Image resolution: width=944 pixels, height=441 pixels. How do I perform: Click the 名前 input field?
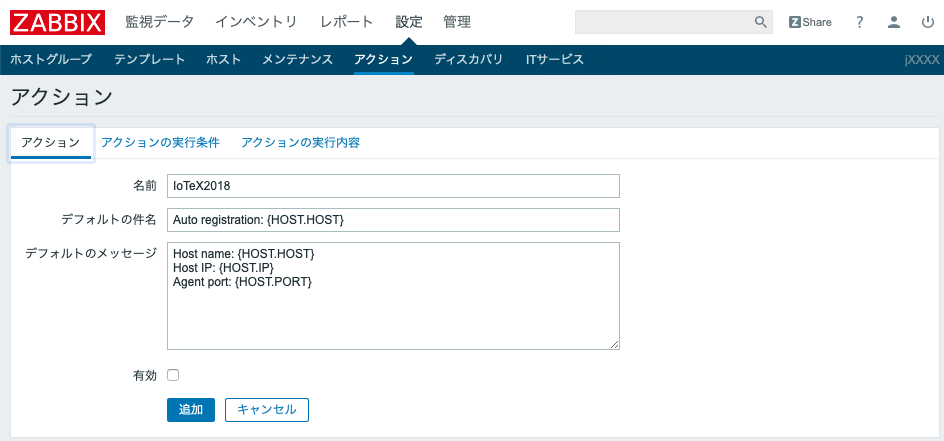point(393,186)
